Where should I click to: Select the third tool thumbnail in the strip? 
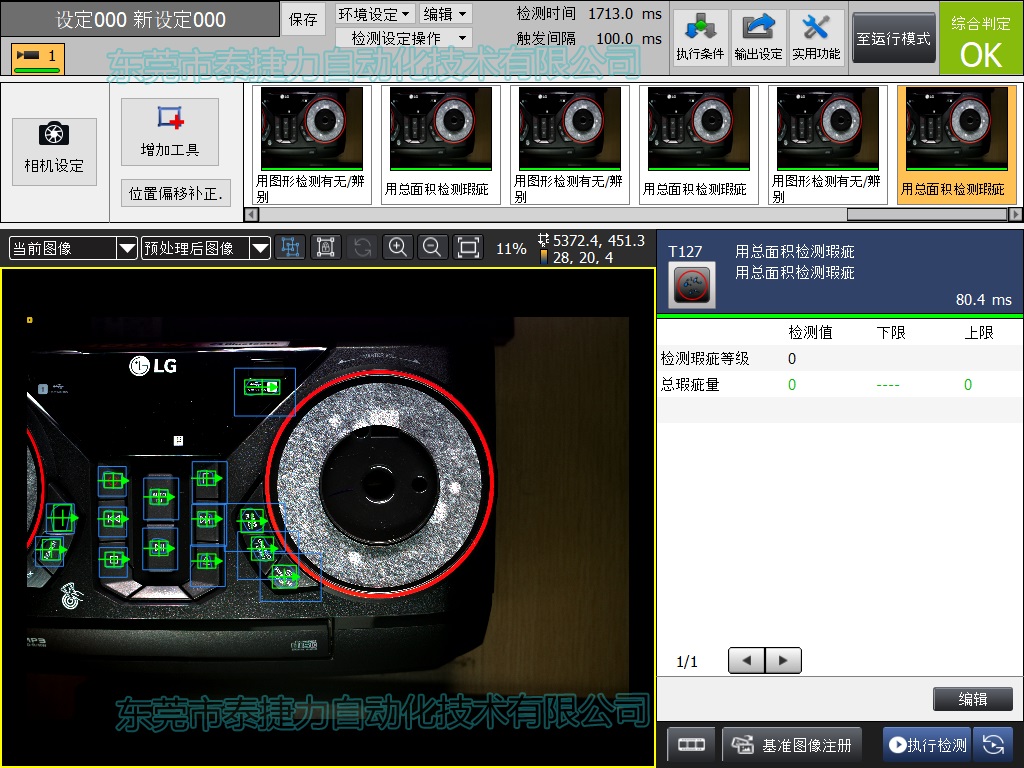pos(570,145)
